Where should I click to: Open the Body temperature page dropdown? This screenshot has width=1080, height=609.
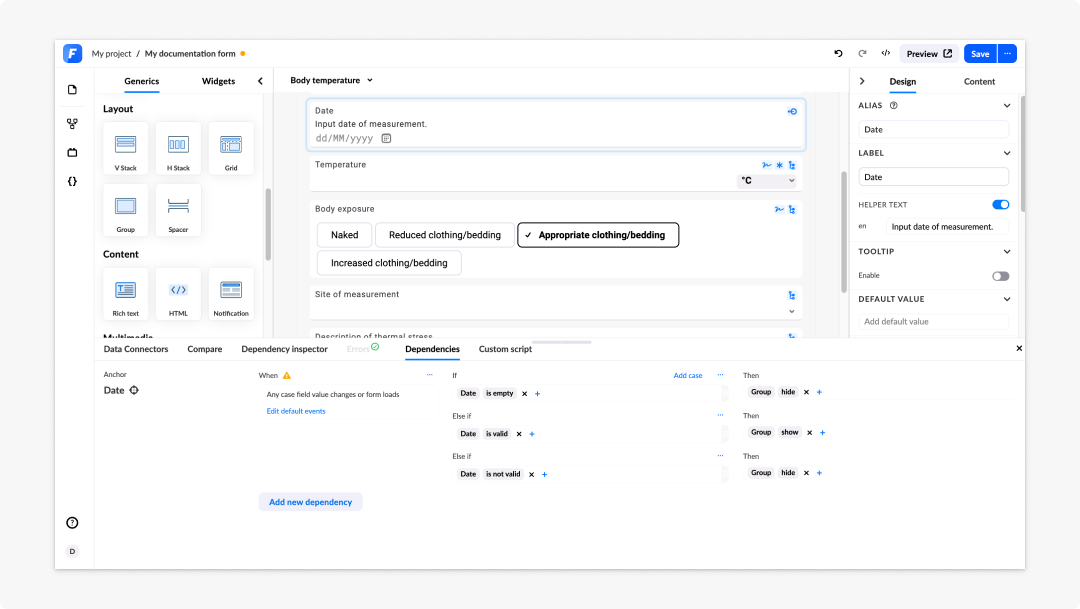[x=331, y=81]
